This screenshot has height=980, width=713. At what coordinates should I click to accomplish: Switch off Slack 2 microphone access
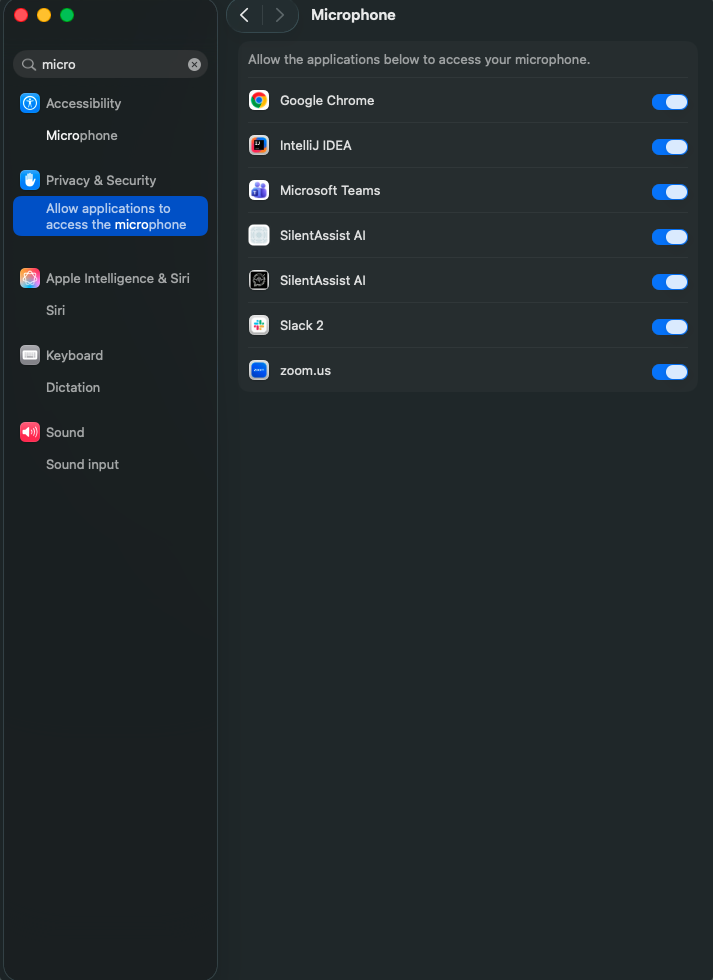click(x=669, y=327)
